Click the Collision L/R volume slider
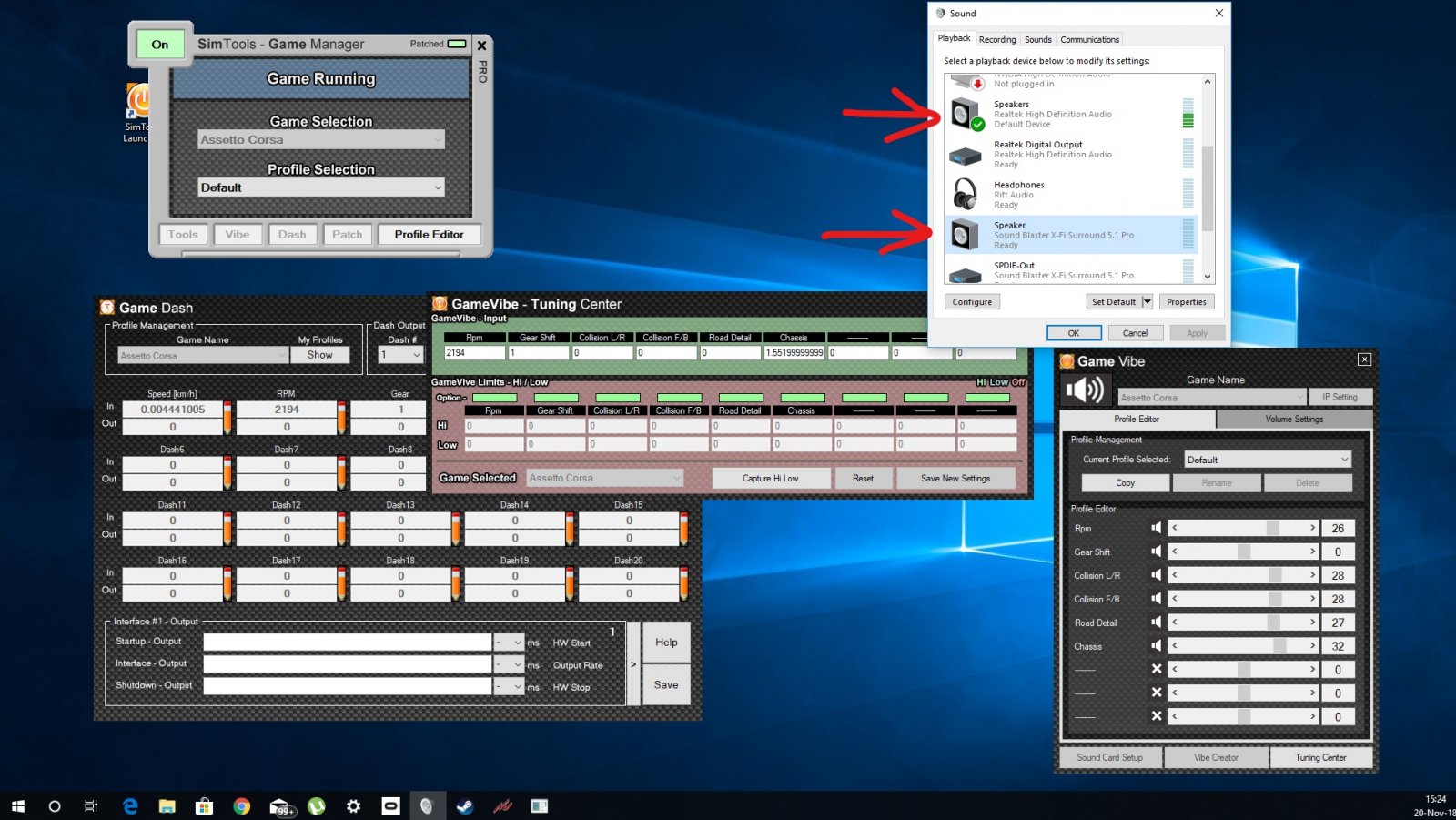Viewport: 1456px width, 820px height. point(1244,575)
